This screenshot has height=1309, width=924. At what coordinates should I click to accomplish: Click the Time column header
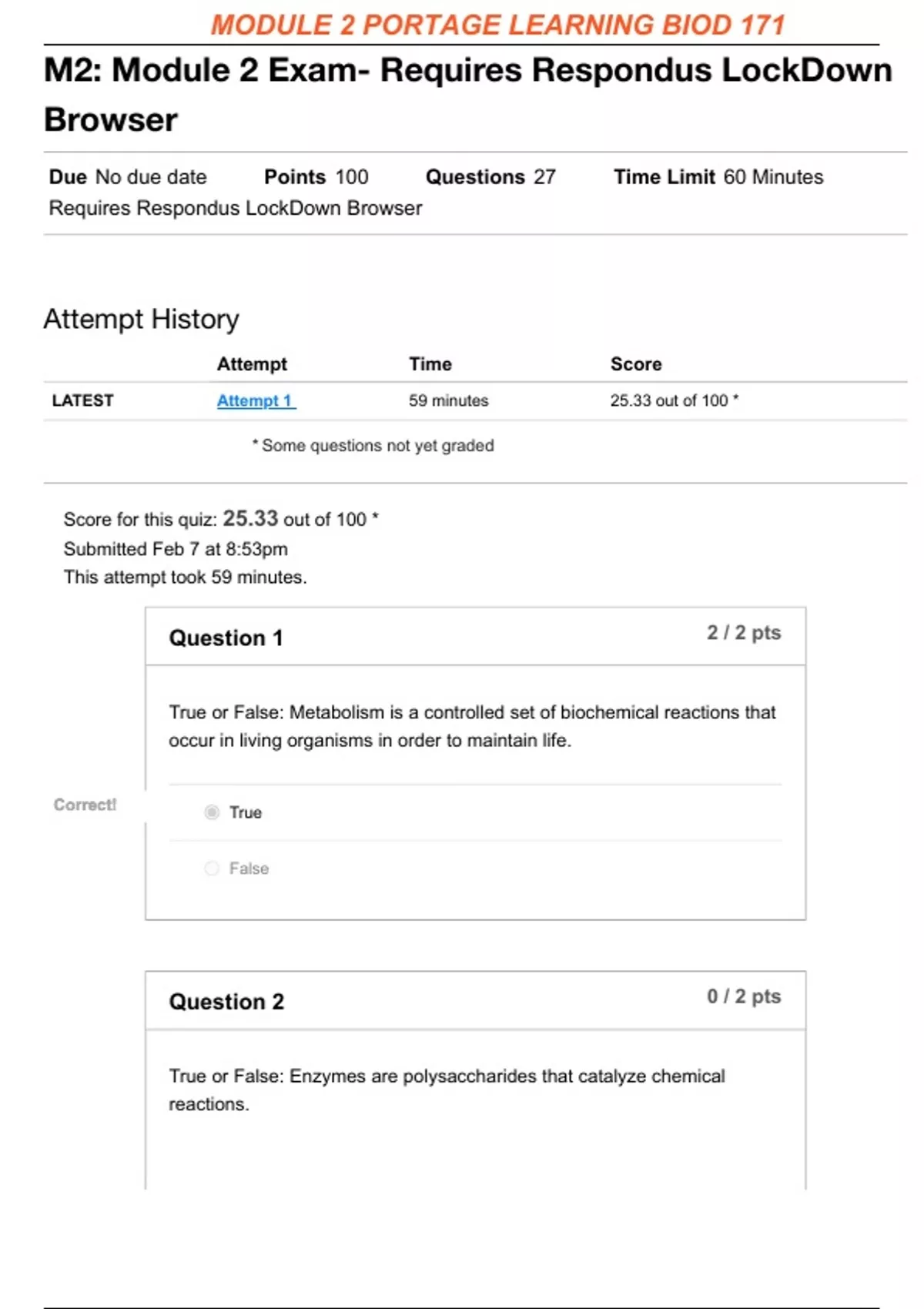click(430, 364)
